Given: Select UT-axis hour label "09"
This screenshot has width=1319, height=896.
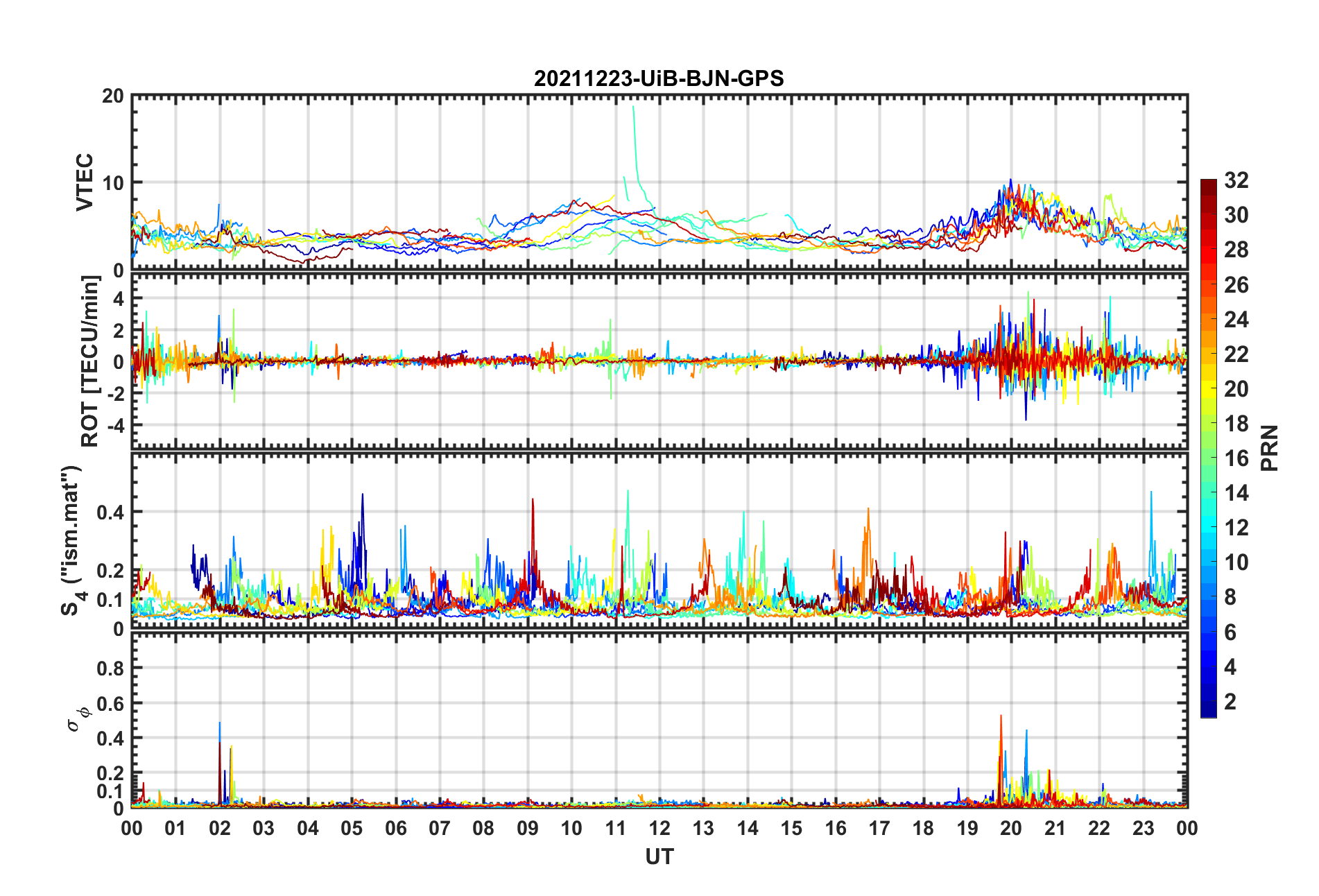Looking at the screenshot, I should click(x=528, y=829).
